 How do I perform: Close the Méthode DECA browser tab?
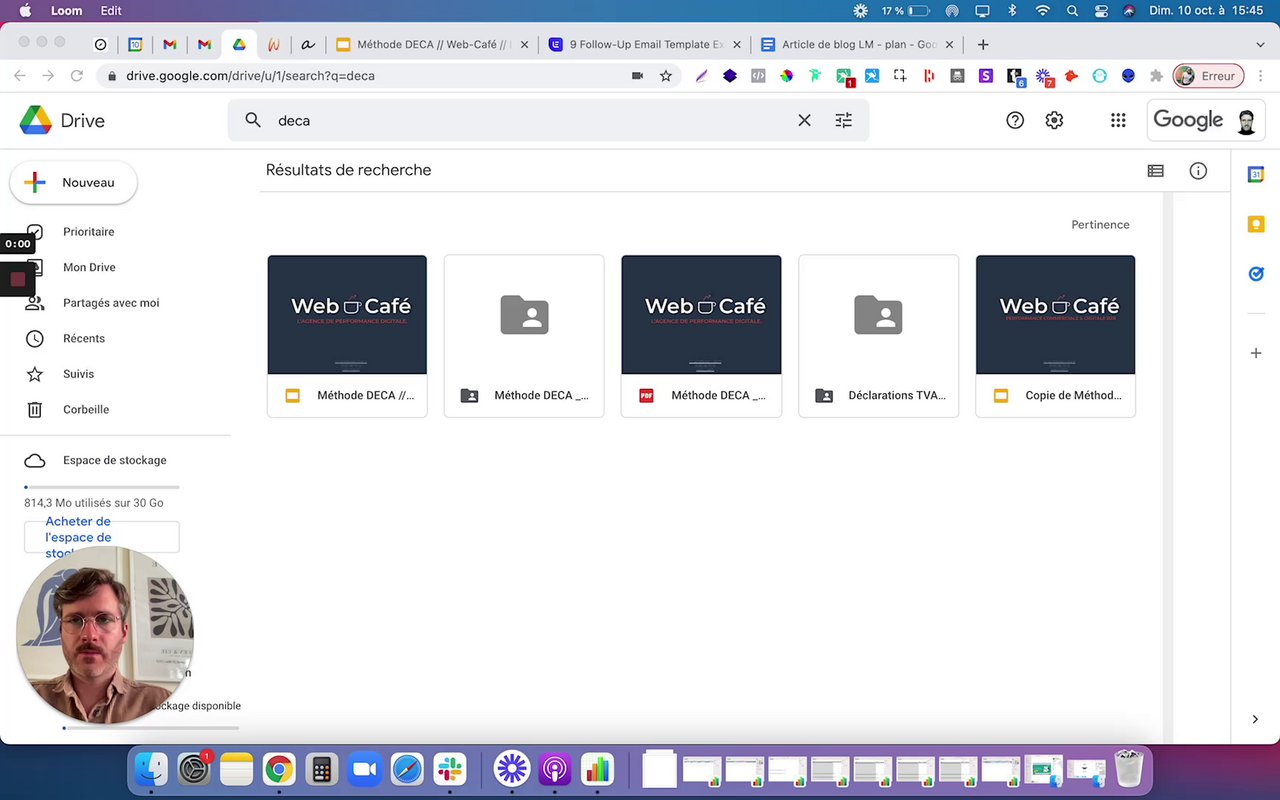tap(524, 44)
